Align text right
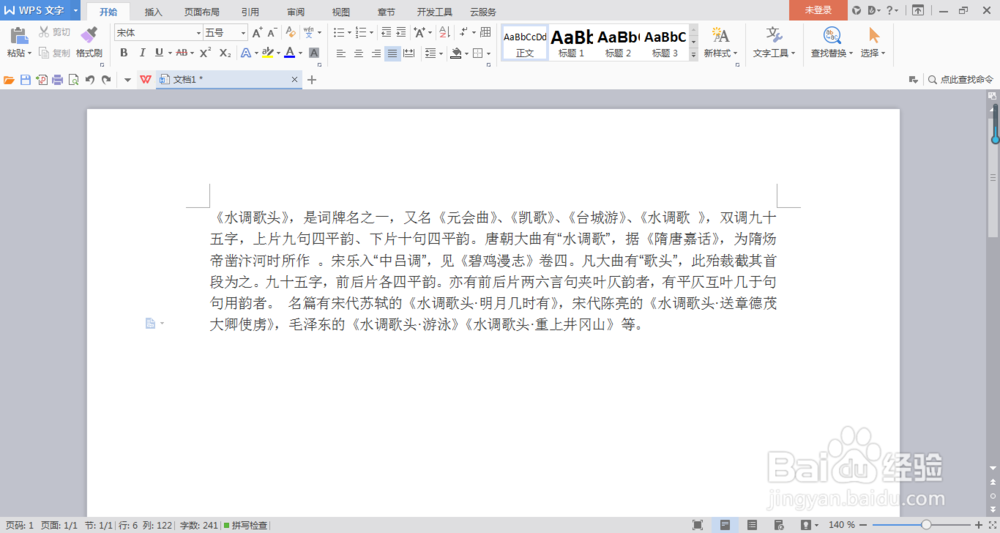This screenshot has width=1000, height=533. [376, 54]
